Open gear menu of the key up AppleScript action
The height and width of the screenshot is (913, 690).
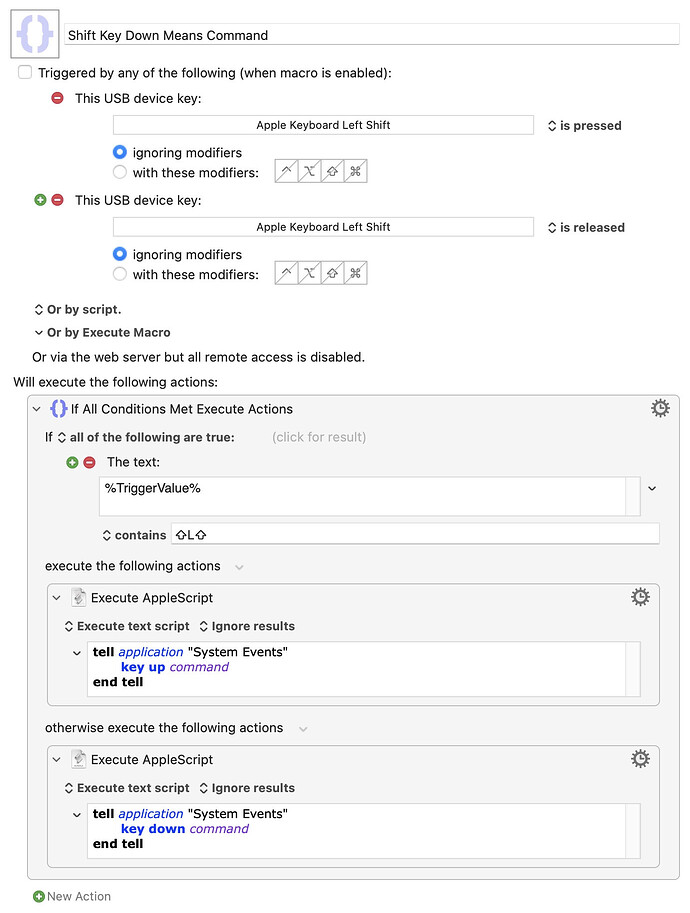point(640,597)
